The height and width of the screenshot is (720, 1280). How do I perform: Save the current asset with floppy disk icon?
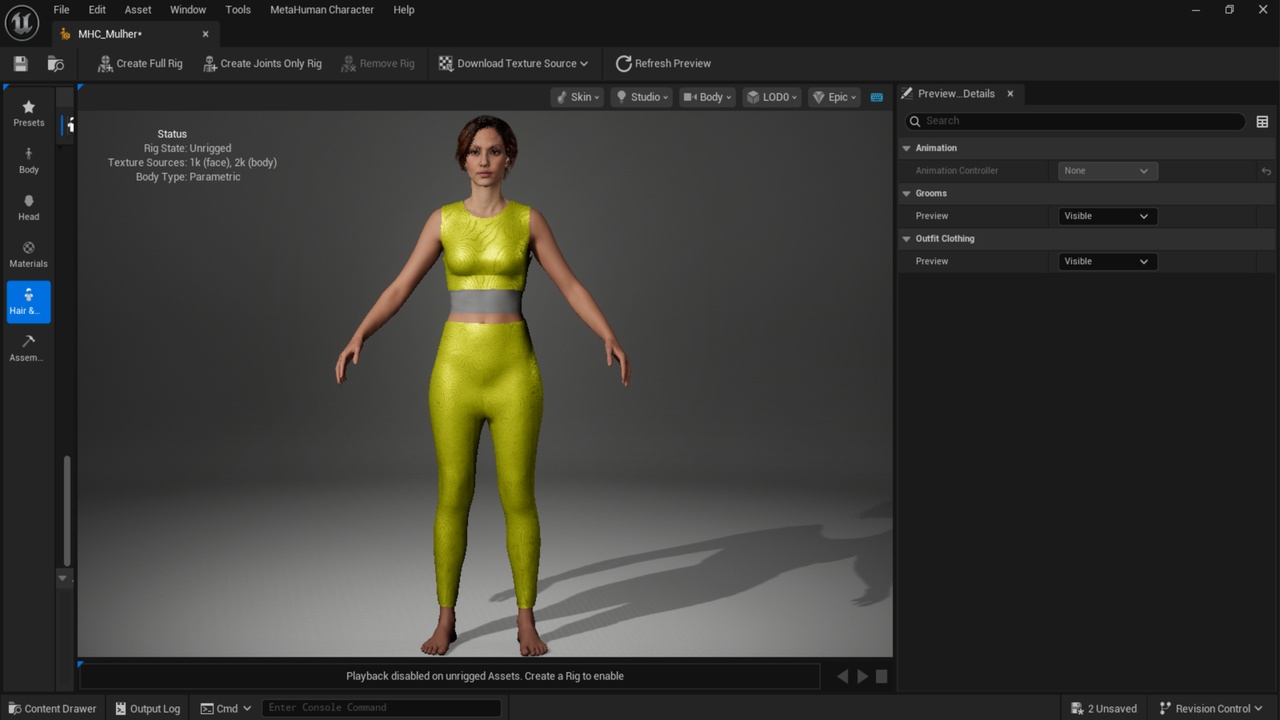point(20,63)
